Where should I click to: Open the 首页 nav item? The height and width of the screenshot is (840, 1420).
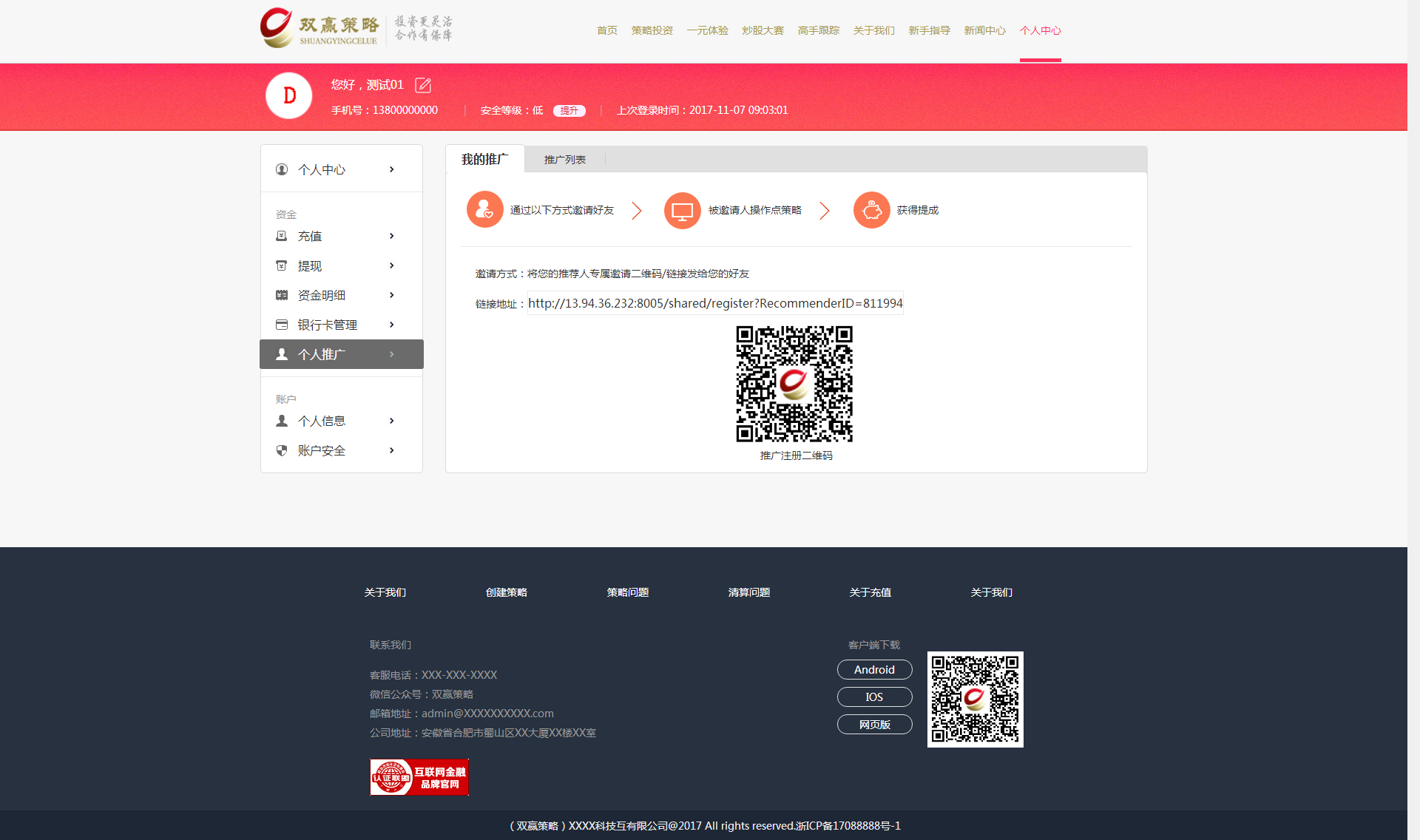(607, 30)
